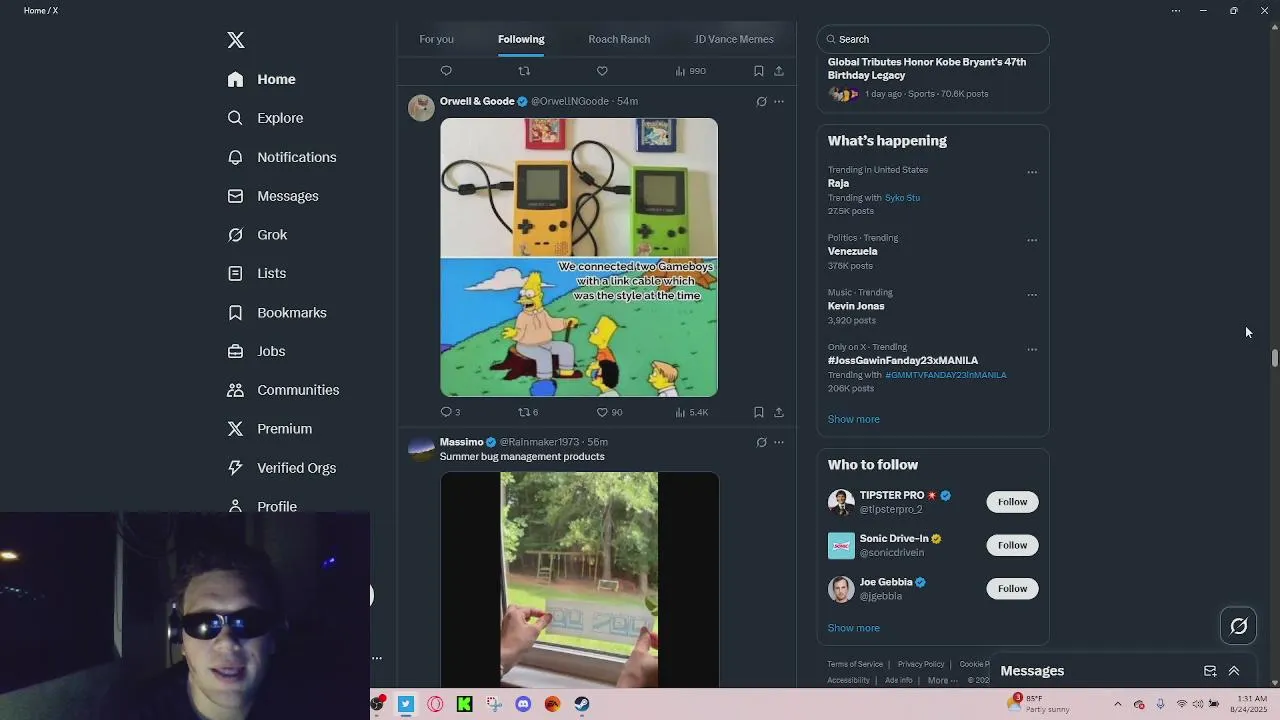Image resolution: width=1280 pixels, height=720 pixels.
Task: Bookmark the post with 990 views
Action: [759, 71]
